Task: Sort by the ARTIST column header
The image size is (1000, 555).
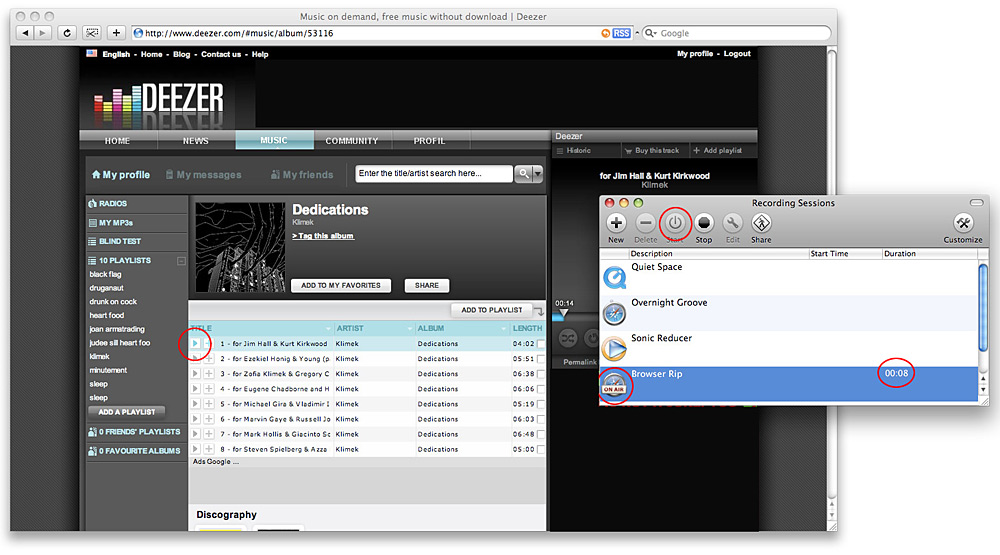Action: point(373,329)
